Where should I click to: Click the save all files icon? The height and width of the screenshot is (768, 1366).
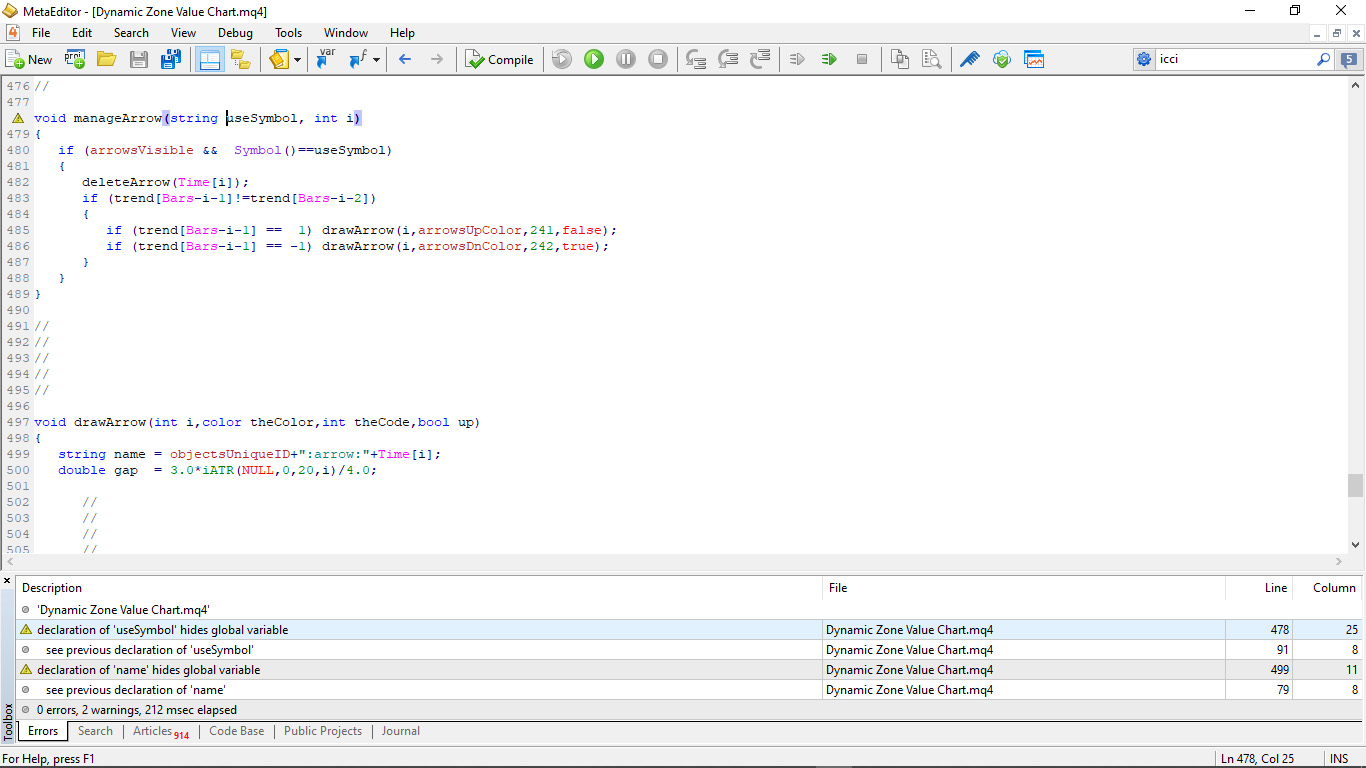tap(171, 60)
